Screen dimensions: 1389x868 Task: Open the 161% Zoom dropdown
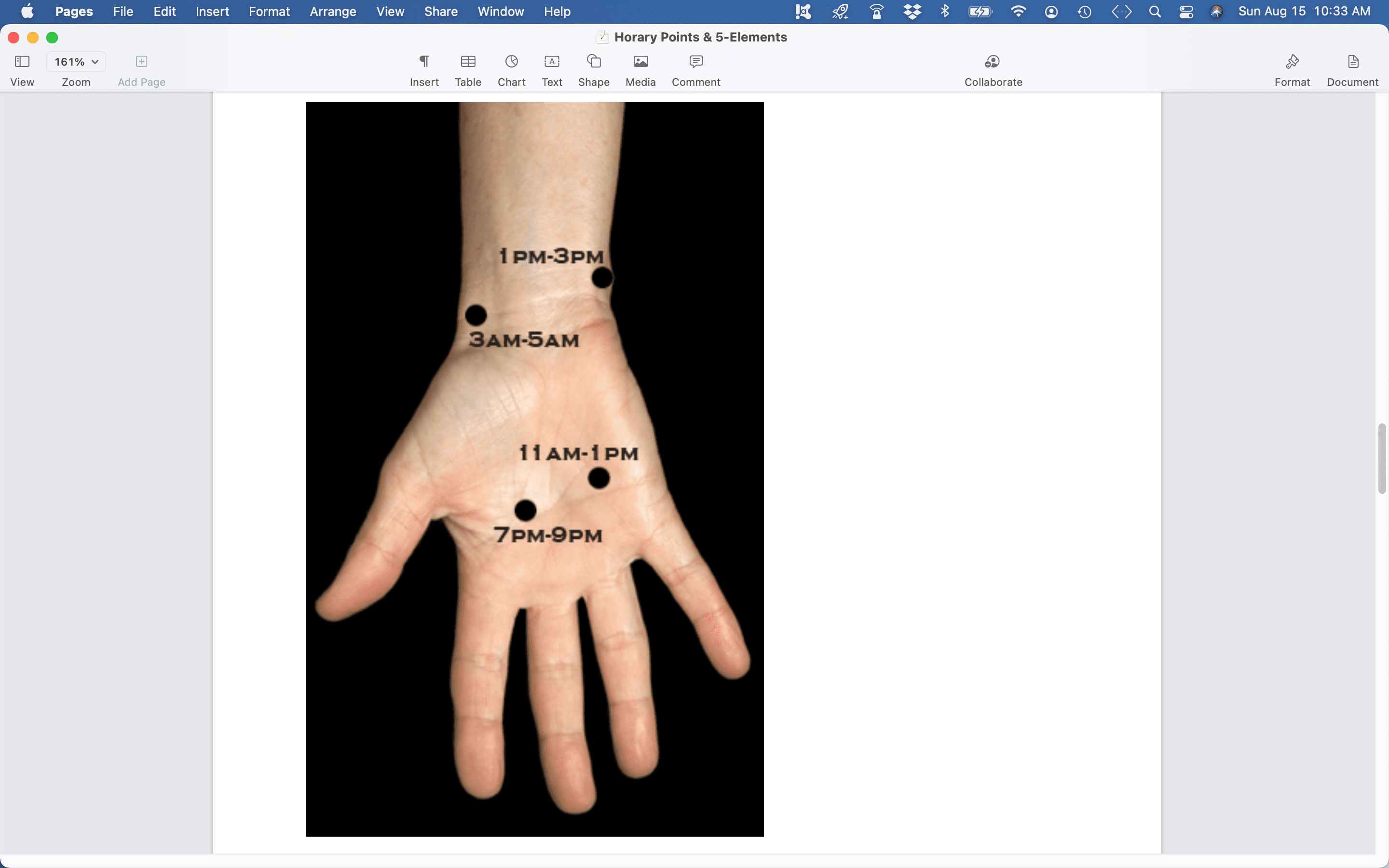pyautogui.click(x=76, y=61)
